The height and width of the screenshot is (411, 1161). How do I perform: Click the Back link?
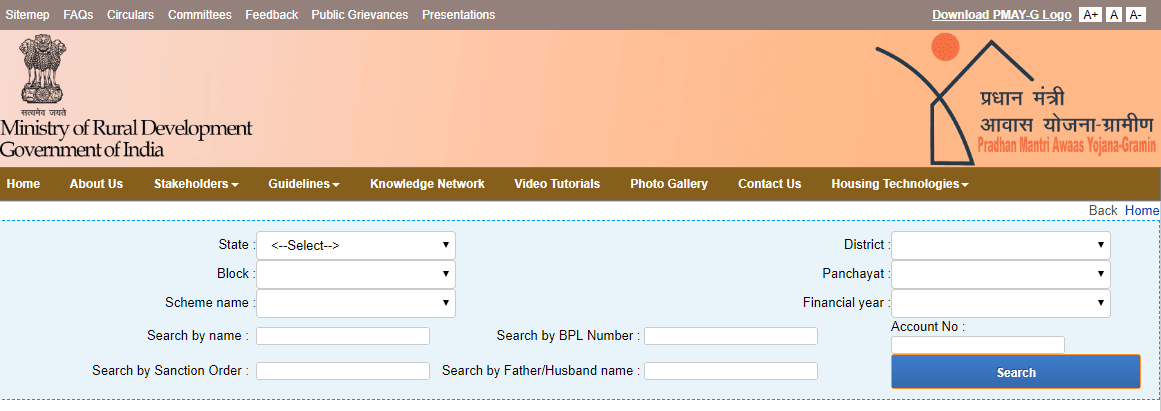pos(1103,211)
